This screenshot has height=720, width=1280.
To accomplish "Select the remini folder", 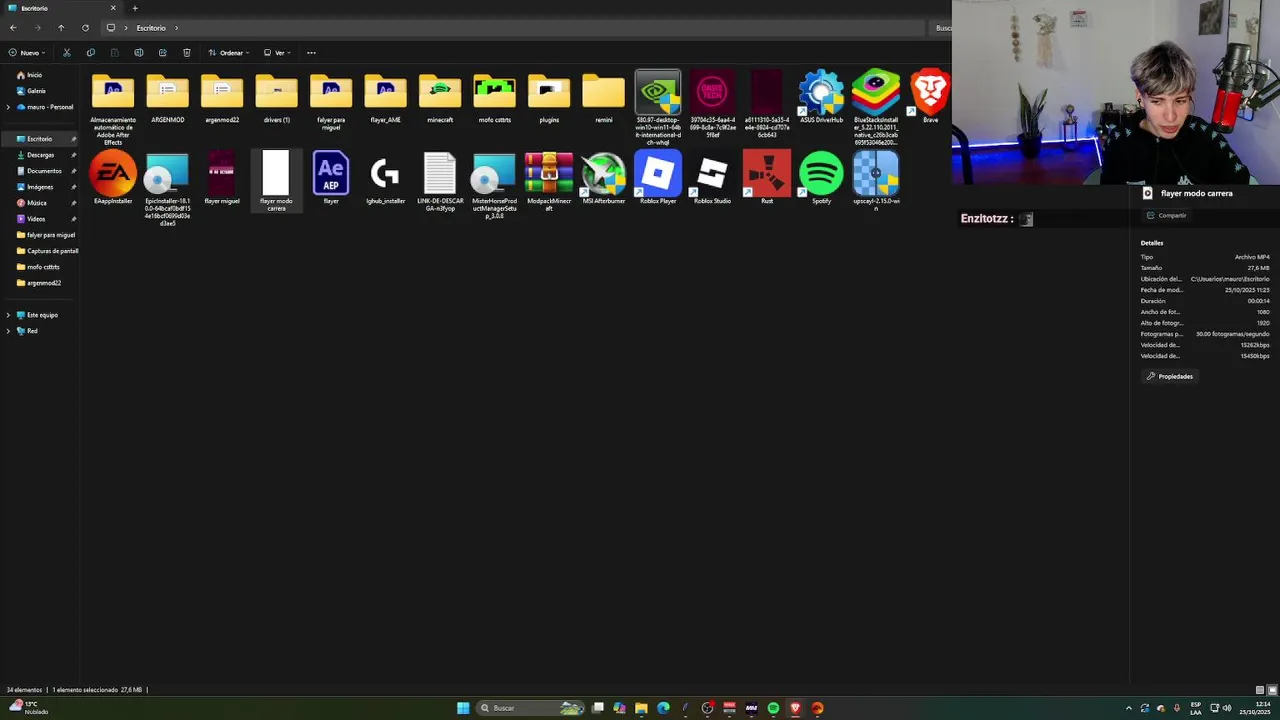I will tap(603, 97).
